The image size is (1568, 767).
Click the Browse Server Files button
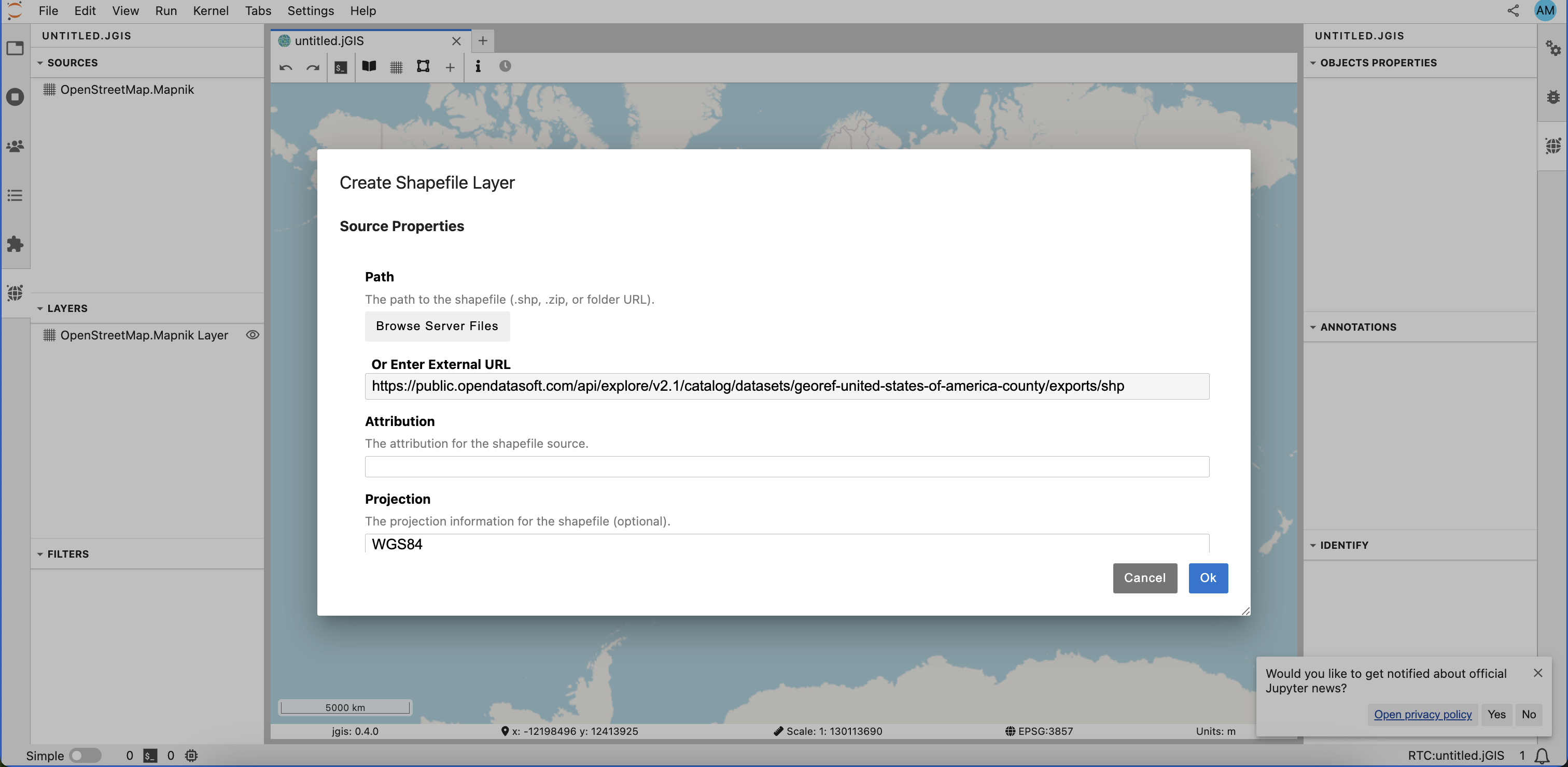[x=437, y=326]
